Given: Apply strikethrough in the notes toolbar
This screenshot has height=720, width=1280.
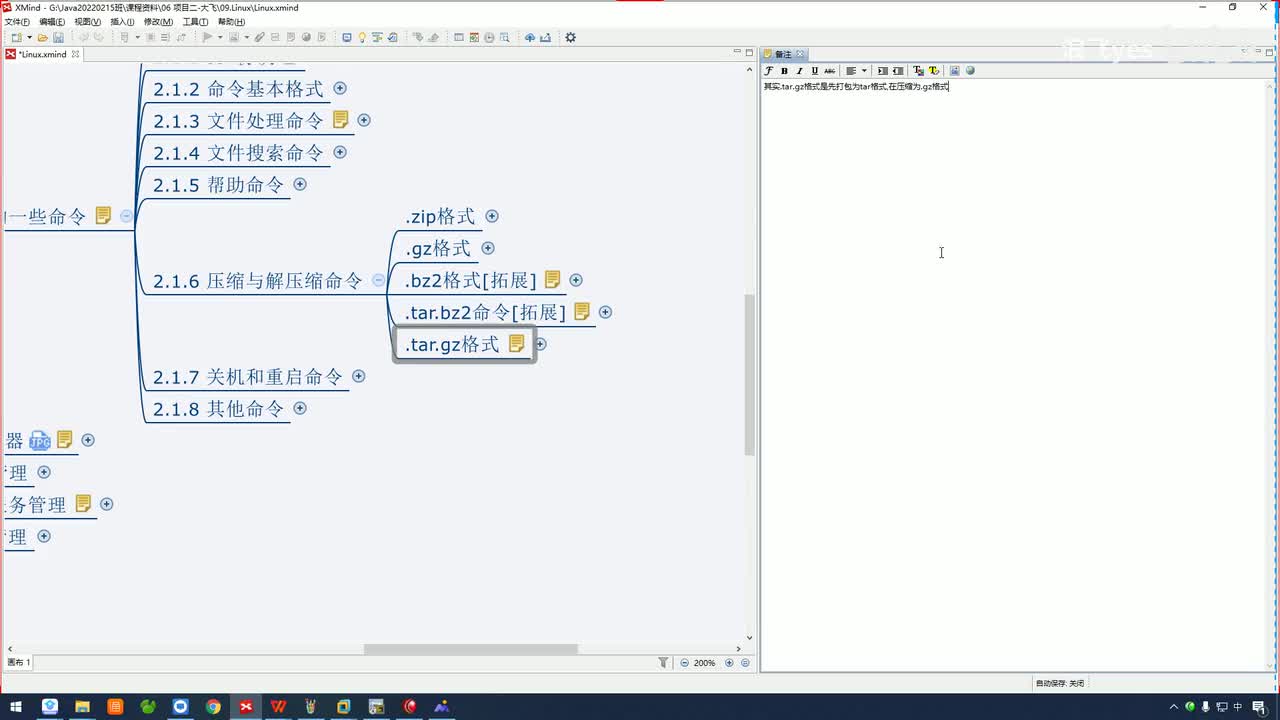Looking at the screenshot, I should click(x=830, y=71).
